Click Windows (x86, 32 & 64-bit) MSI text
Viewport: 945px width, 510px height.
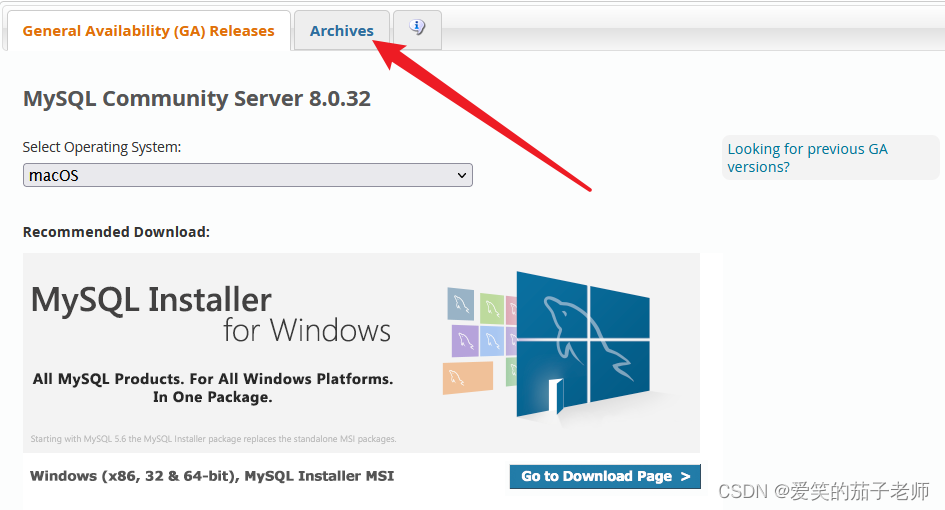coord(212,476)
